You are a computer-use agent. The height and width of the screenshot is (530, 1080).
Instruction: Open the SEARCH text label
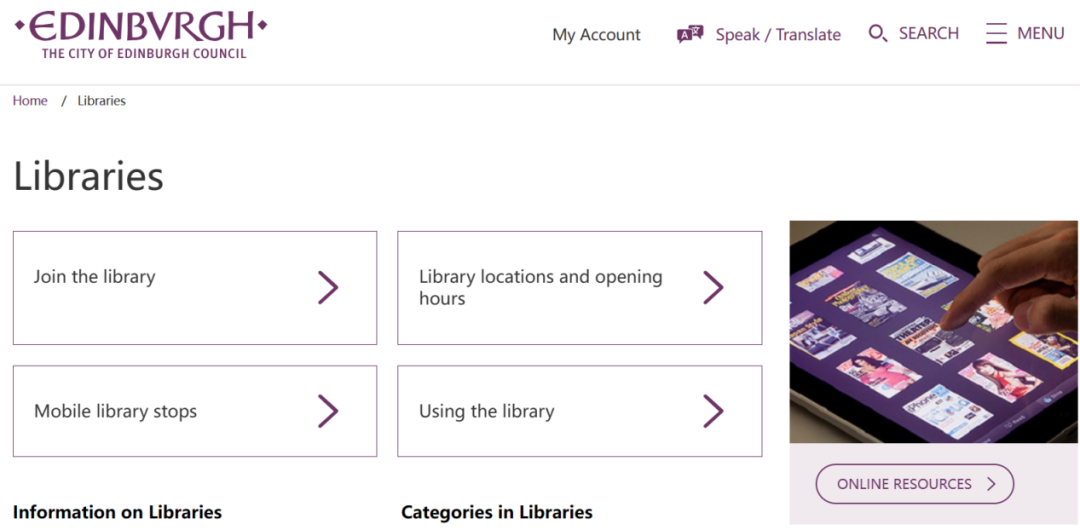928,33
